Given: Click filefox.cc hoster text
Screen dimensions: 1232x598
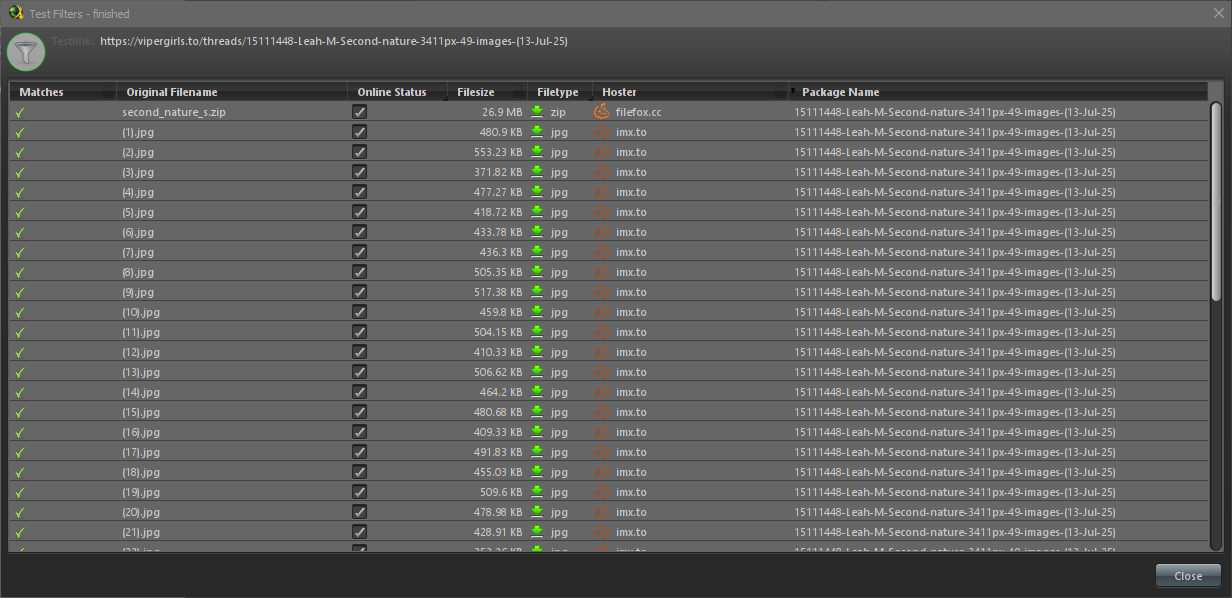Looking at the screenshot, I should tap(639, 112).
